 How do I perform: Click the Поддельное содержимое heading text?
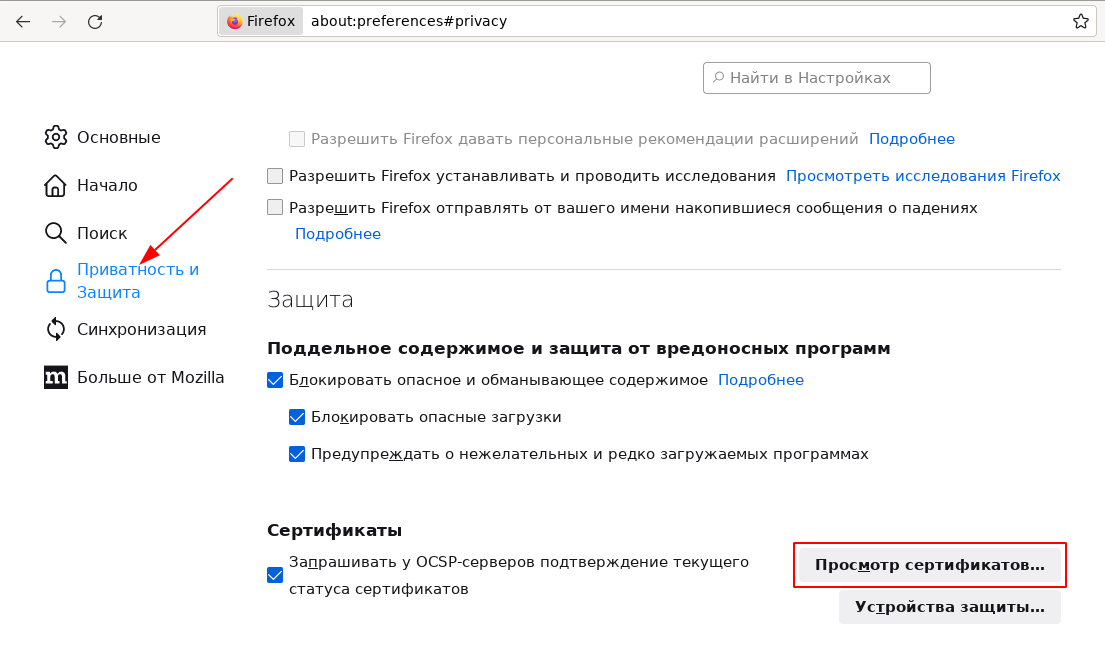point(579,348)
